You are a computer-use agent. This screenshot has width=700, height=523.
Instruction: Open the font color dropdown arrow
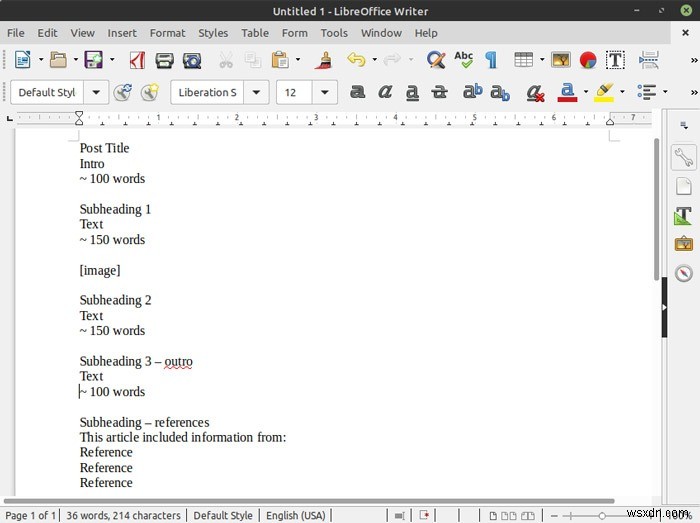[x=586, y=92]
